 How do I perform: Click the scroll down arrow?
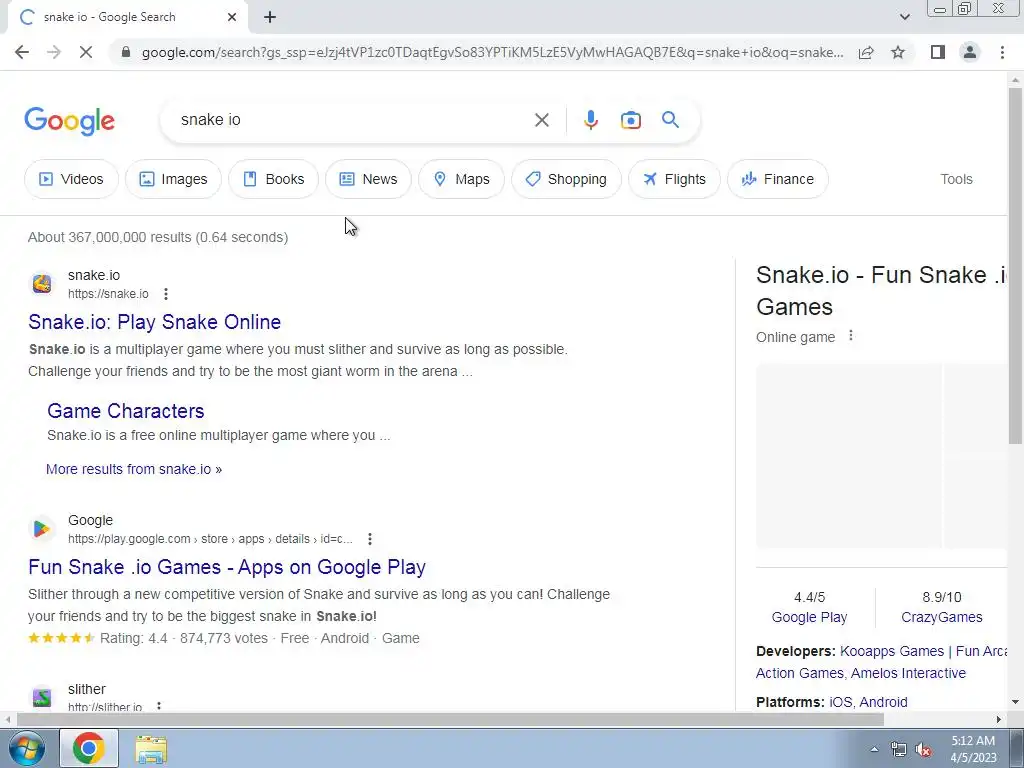point(1015,702)
